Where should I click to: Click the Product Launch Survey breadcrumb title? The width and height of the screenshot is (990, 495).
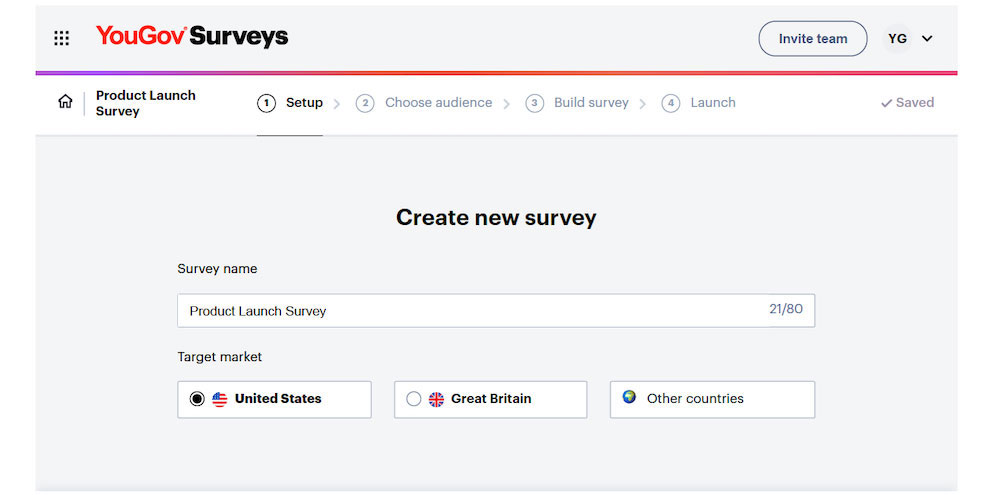(x=145, y=103)
